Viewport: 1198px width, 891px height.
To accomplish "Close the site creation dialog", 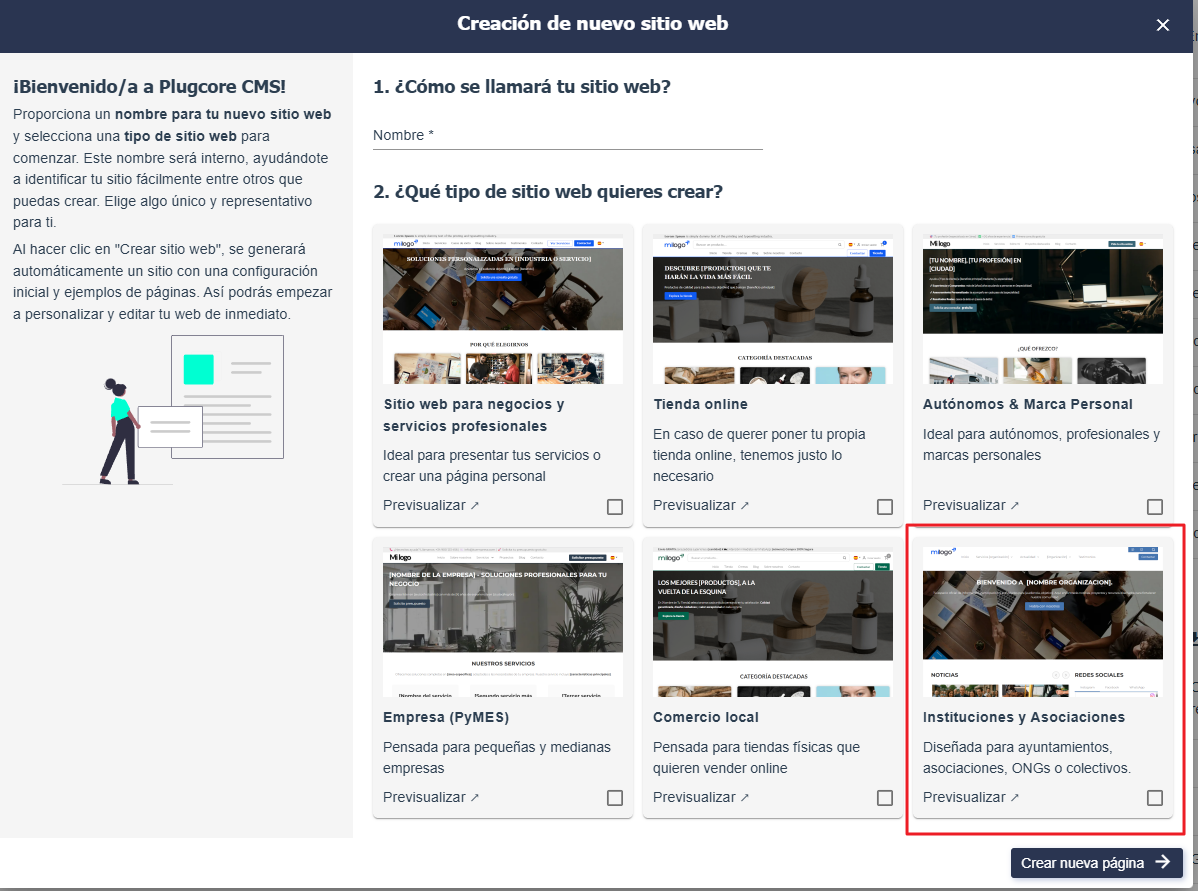I will point(1163,25).
